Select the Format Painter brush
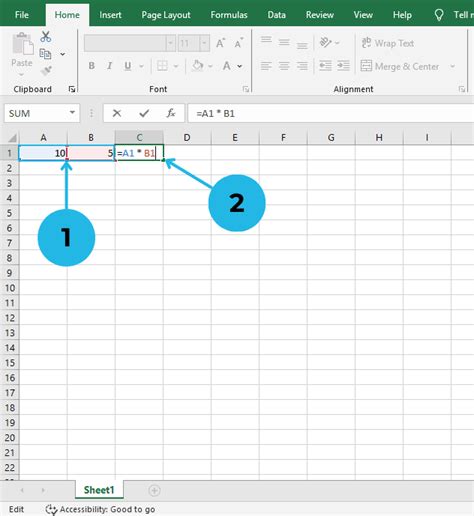474x516 pixels. (x=46, y=70)
